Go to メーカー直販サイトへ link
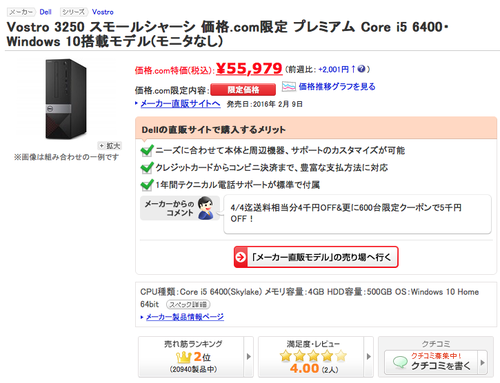This screenshot has width=500, height=383. click(x=180, y=104)
